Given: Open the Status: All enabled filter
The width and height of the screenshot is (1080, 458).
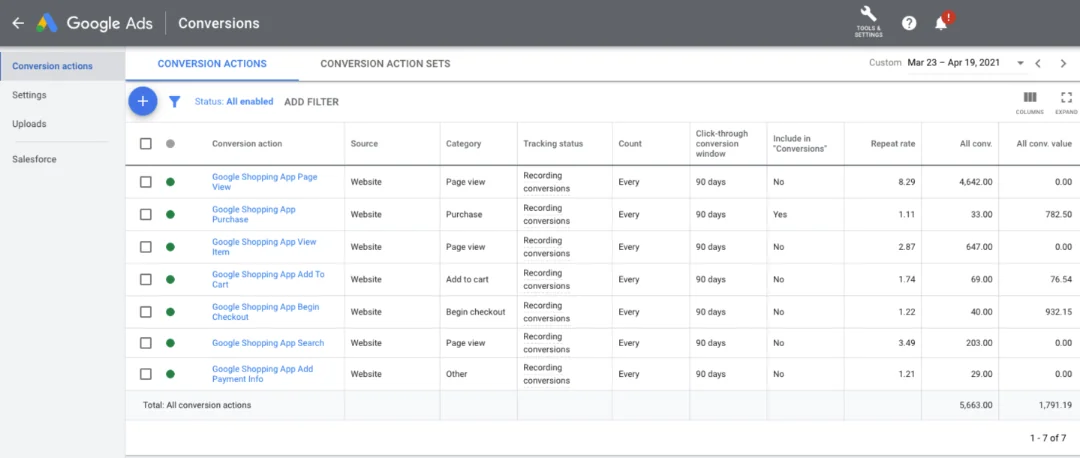Looking at the screenshot, I should pyautogui.click(x=233, y=102).
